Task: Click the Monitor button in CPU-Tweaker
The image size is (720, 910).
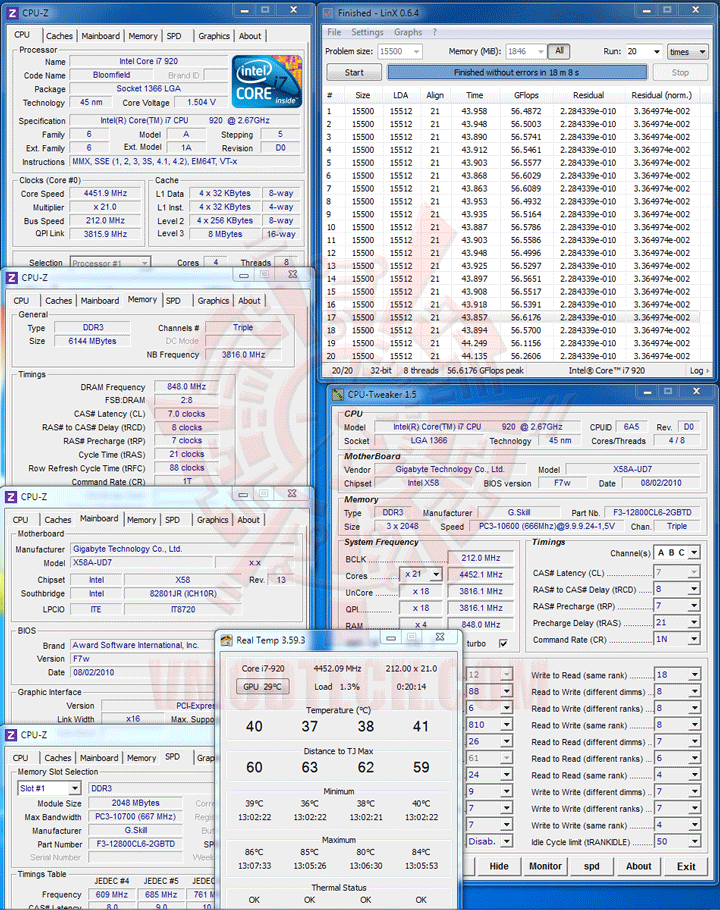Action: point(545,866)
